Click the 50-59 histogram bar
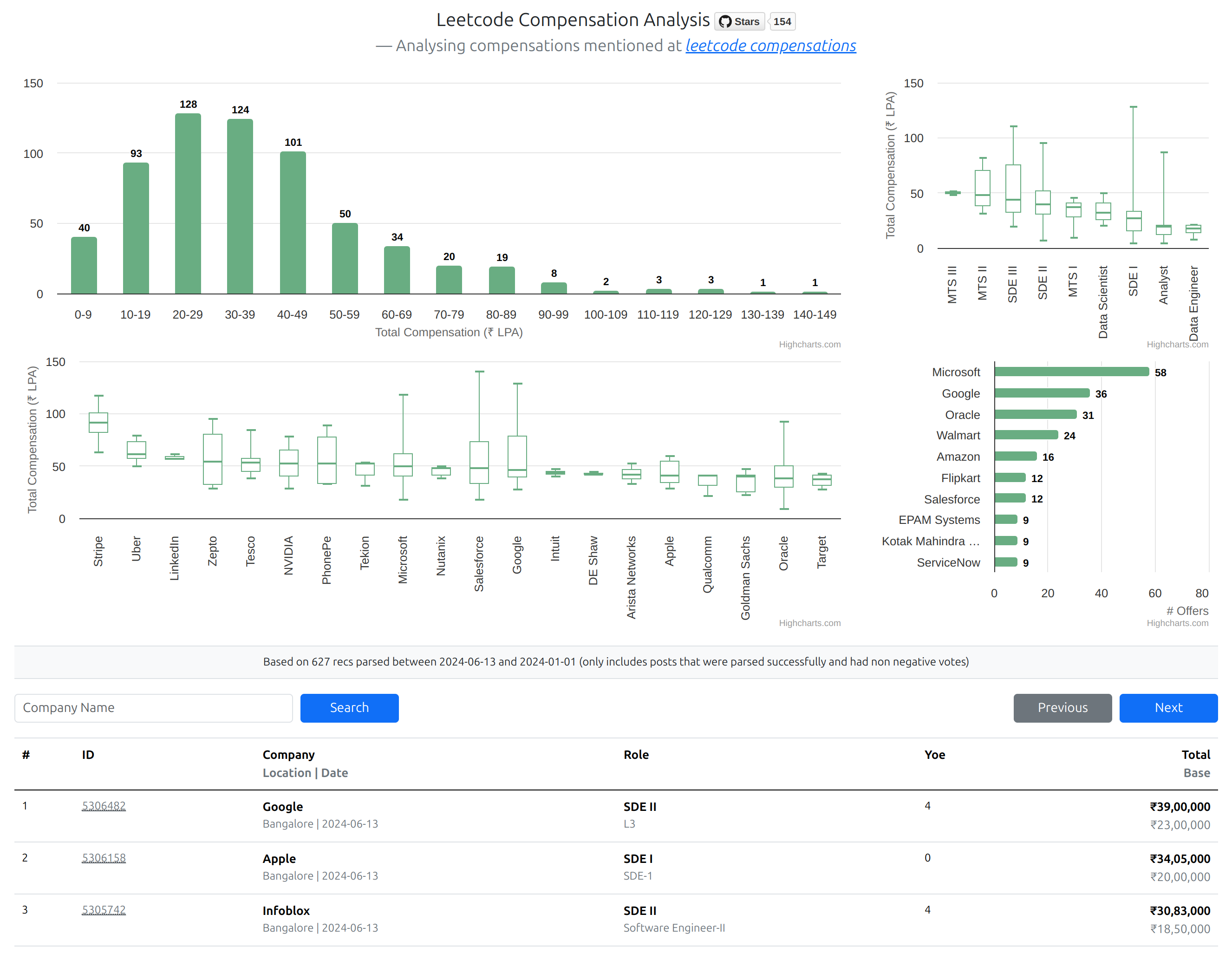This screenshot has width=1232, height=953. 345,258
